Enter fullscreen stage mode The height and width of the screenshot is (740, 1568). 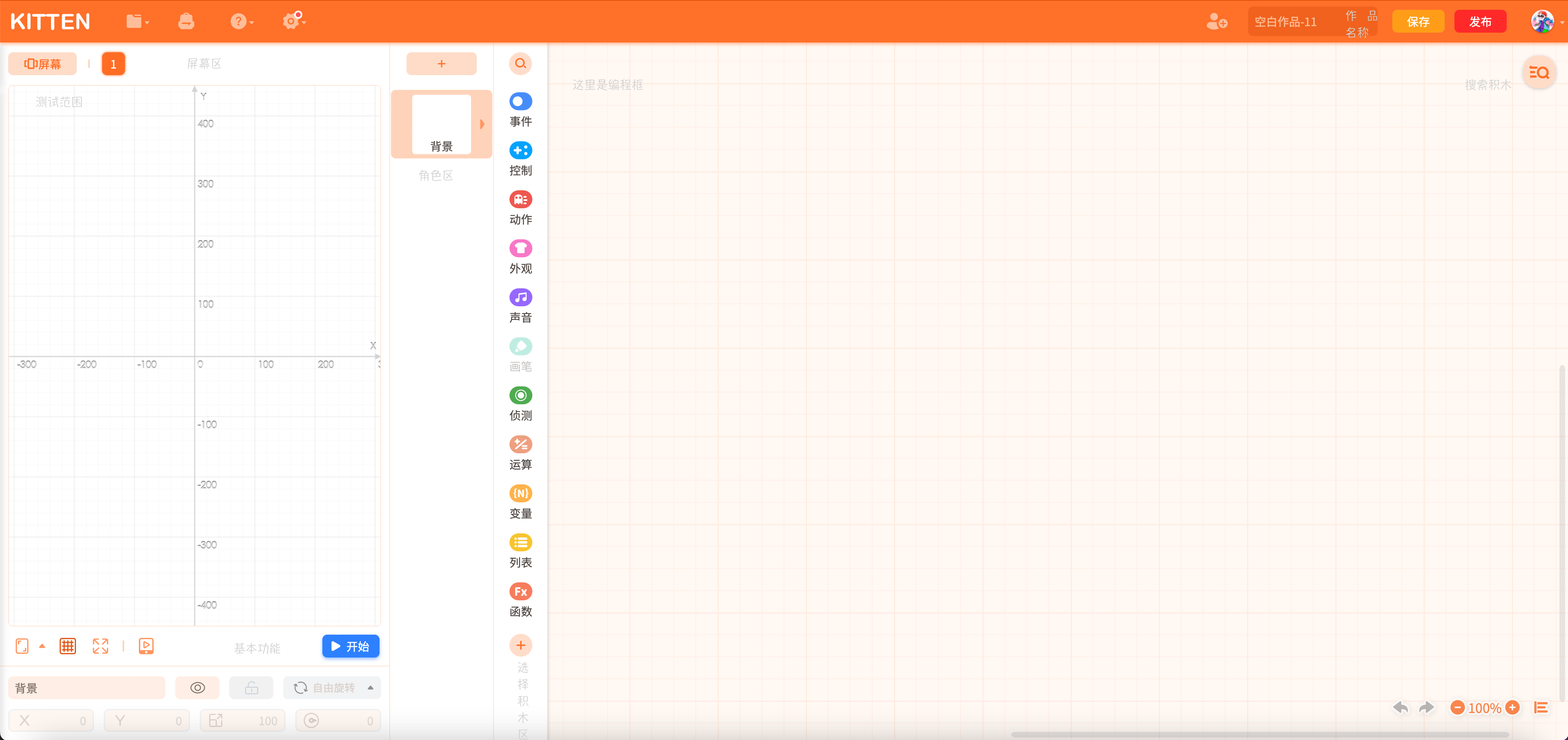tap(101, 646)
